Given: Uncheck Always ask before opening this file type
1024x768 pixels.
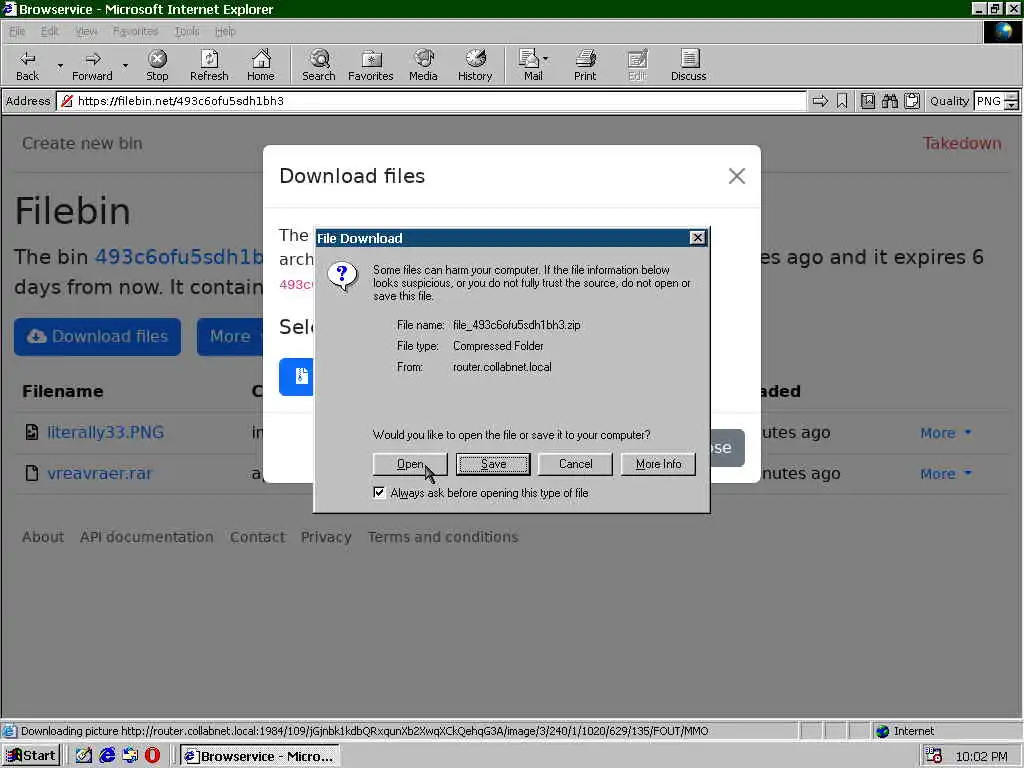Looking at the screenshot, I should (379, 492).
